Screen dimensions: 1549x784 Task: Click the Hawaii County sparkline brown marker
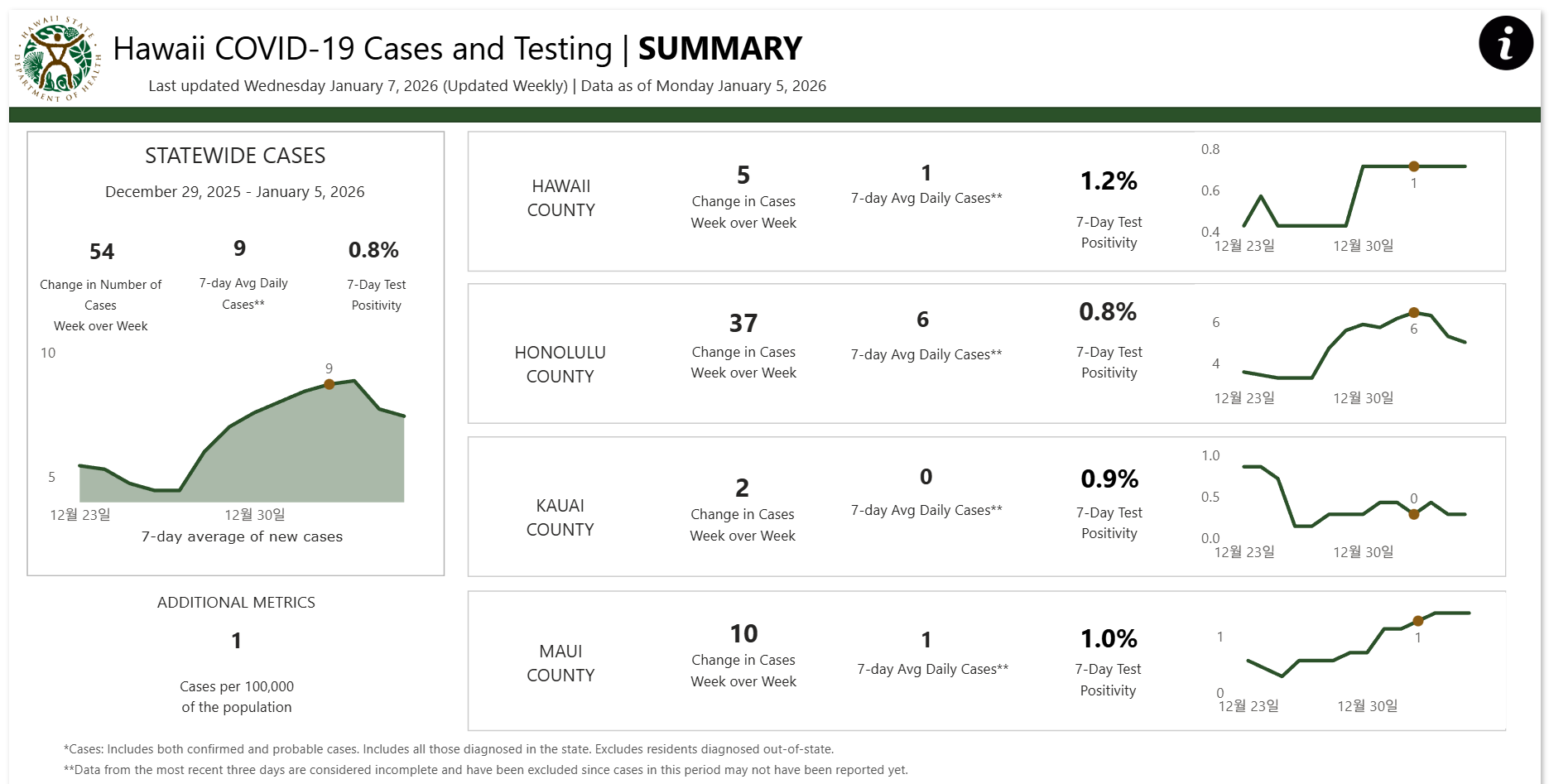1414,166
